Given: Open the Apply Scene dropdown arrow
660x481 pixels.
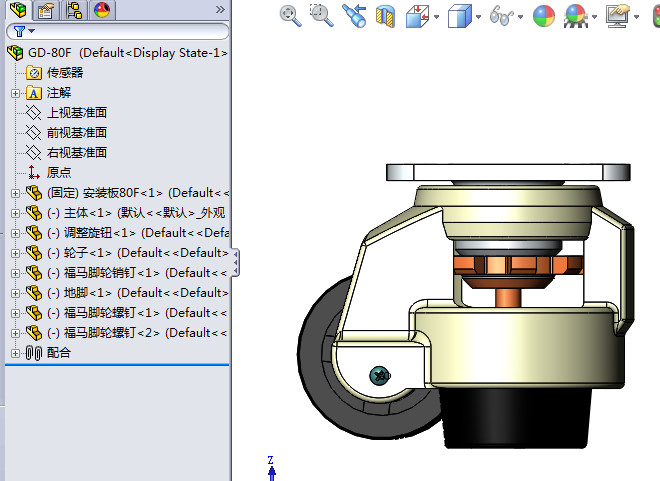Looking at the screenshot, I should click(x=594, y=17).
